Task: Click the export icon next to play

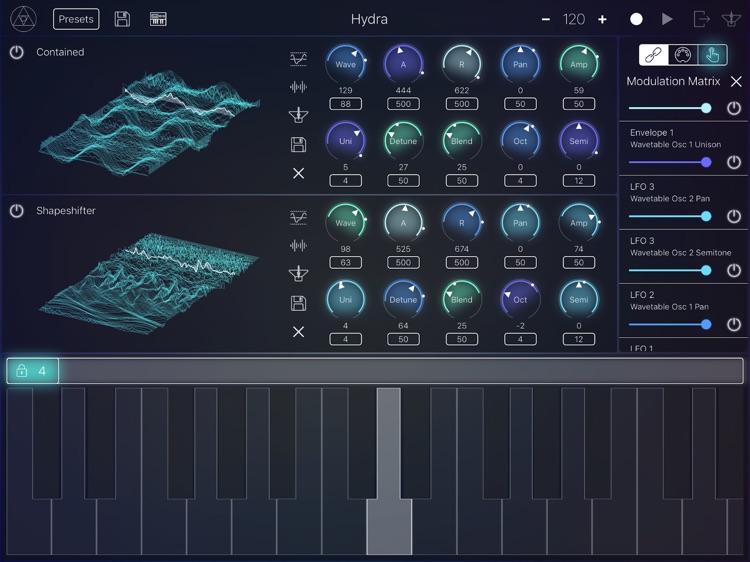Action: point(701,19)
